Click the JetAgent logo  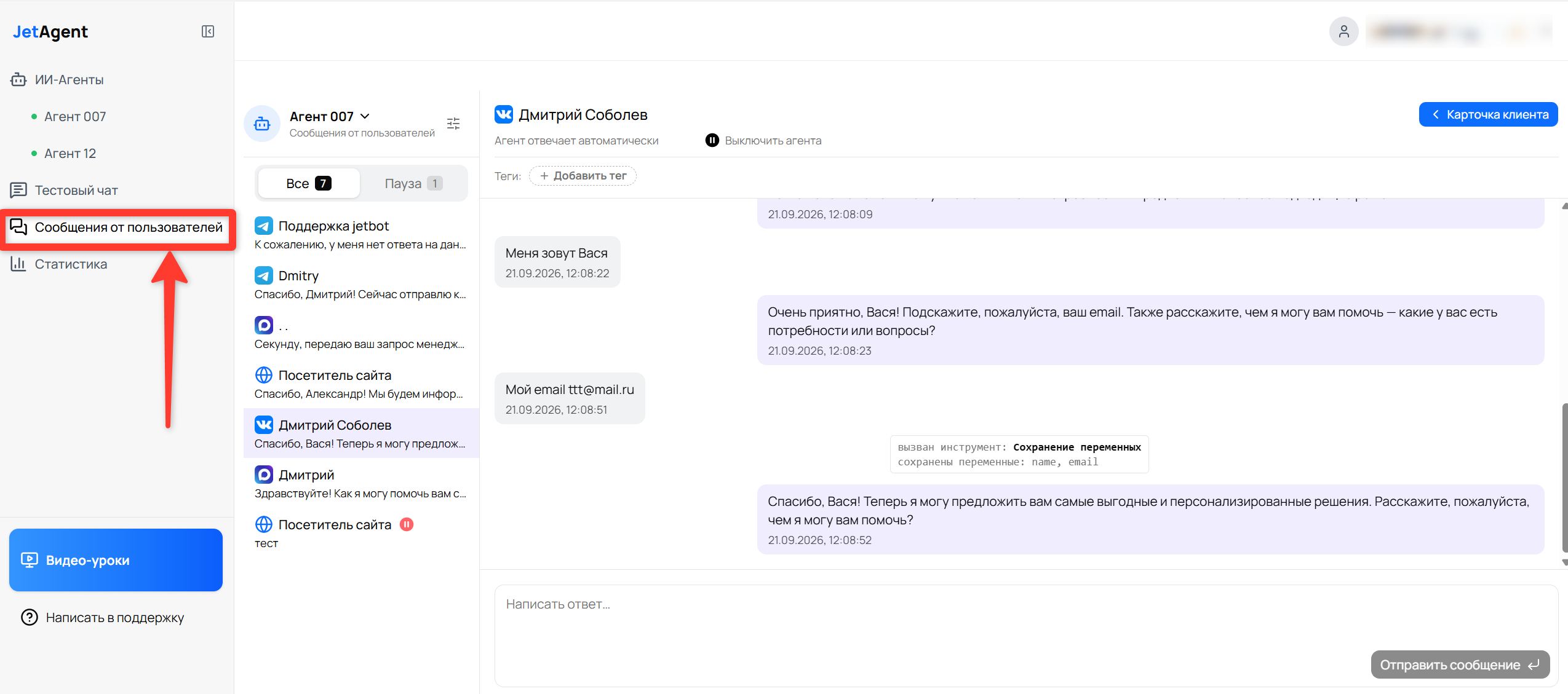[x=50, y=31]
